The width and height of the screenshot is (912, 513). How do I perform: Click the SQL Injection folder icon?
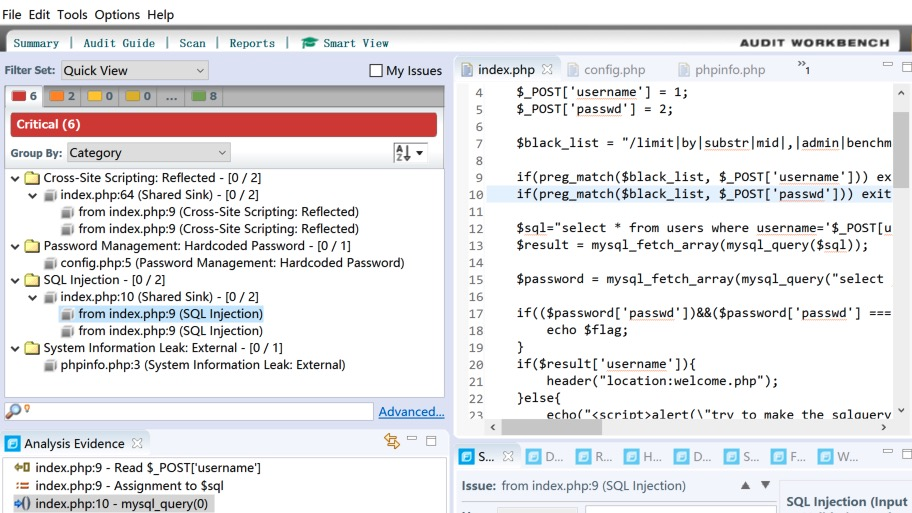32,280
